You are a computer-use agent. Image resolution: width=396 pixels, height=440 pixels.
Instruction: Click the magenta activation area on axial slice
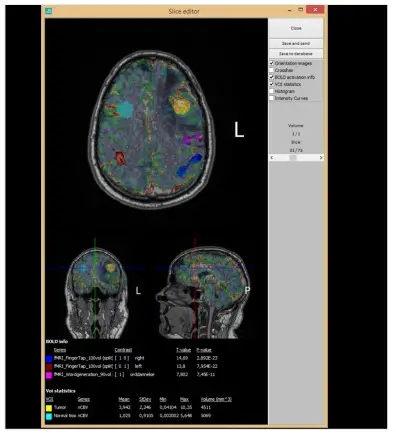[x=192, y=138]
